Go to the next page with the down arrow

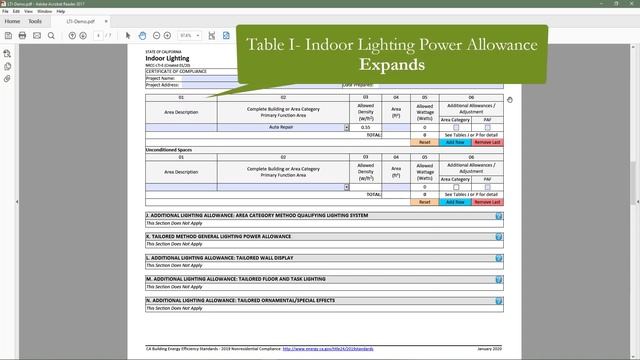[x=83, y=36]
